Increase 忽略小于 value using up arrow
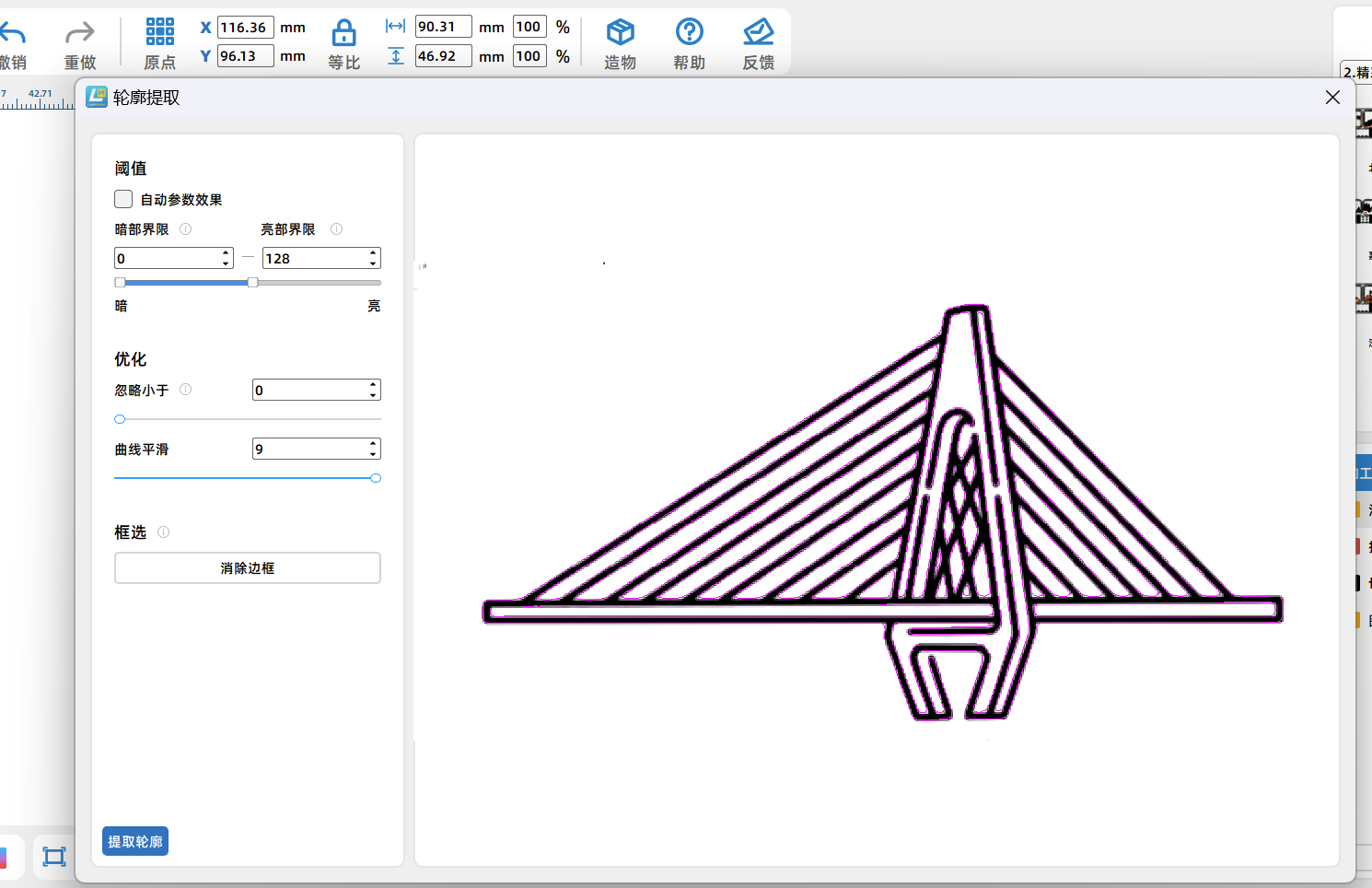This screenshot has height=888, width=1372. click(x=373, y=385)
